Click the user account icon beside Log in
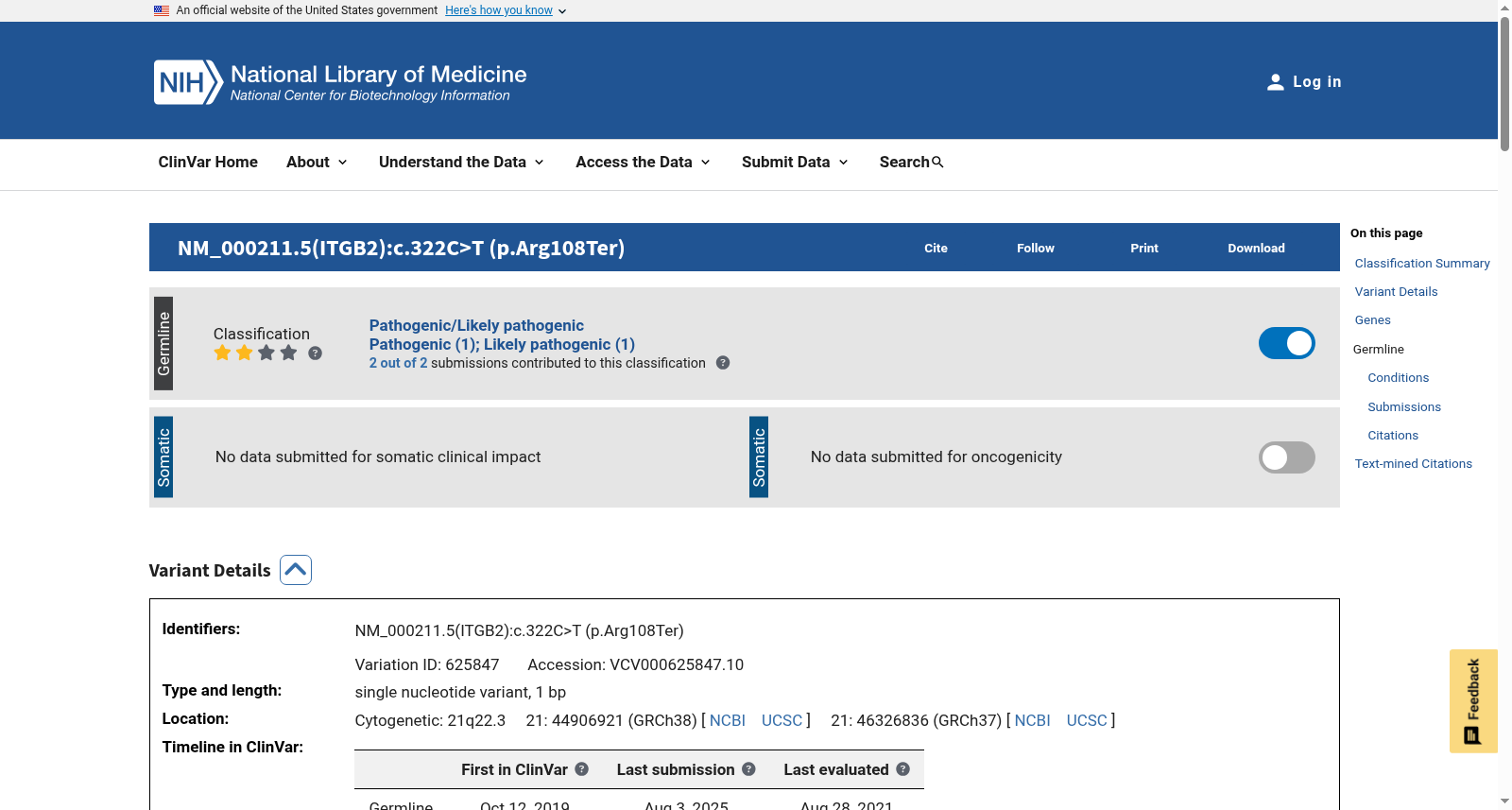The image size is (1512, 810). (x=1275, y=82)
